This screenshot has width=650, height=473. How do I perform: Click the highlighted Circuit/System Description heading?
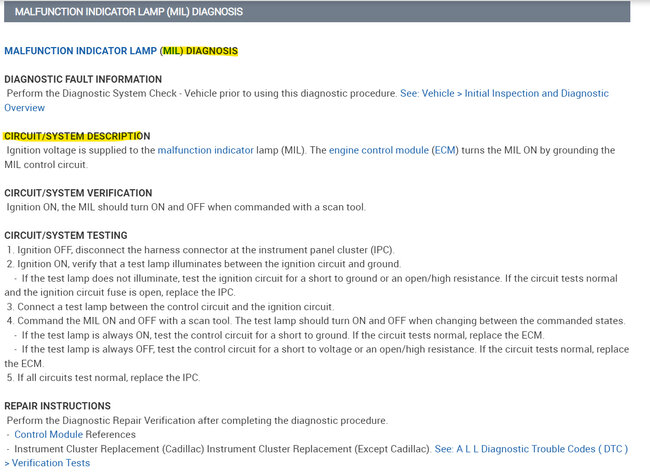coord(77,136)
